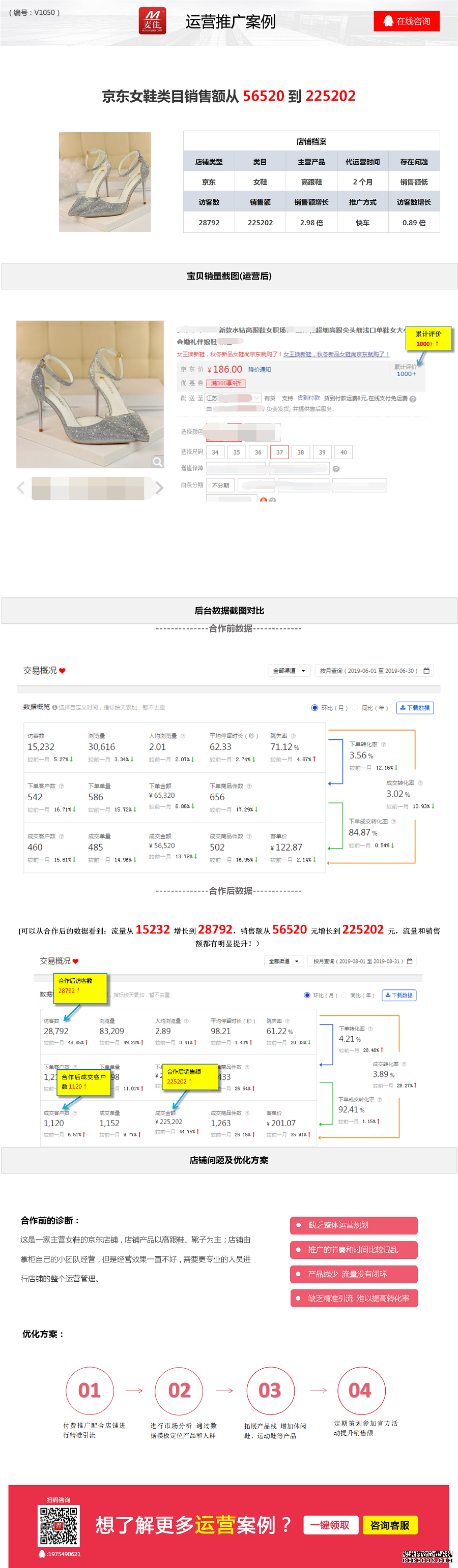Click the 跳失率 help icon above 71.12%
The image size is (458, 1568).
click(293, 736)
